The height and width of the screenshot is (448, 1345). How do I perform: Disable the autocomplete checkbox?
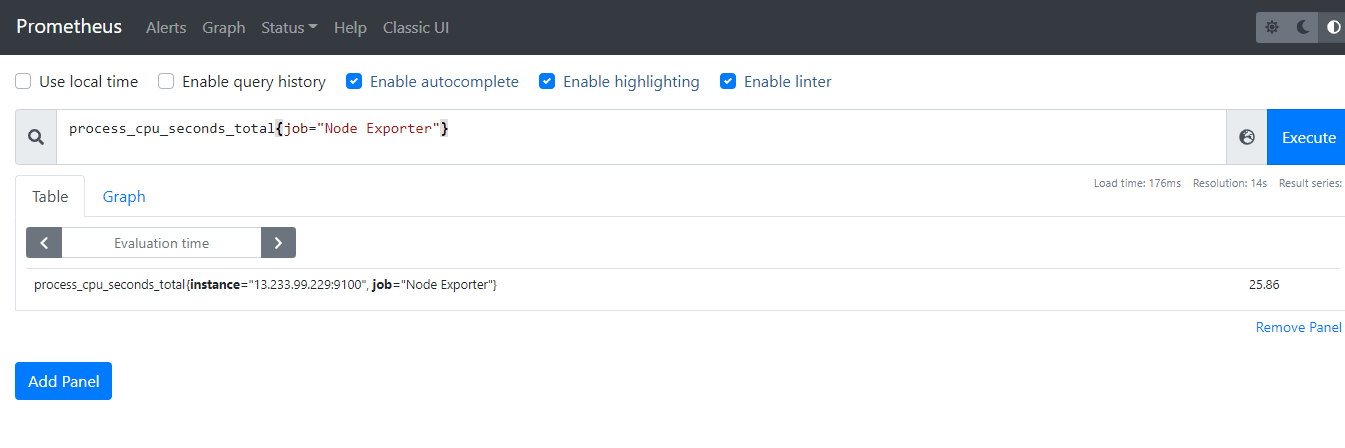point(354,82)
